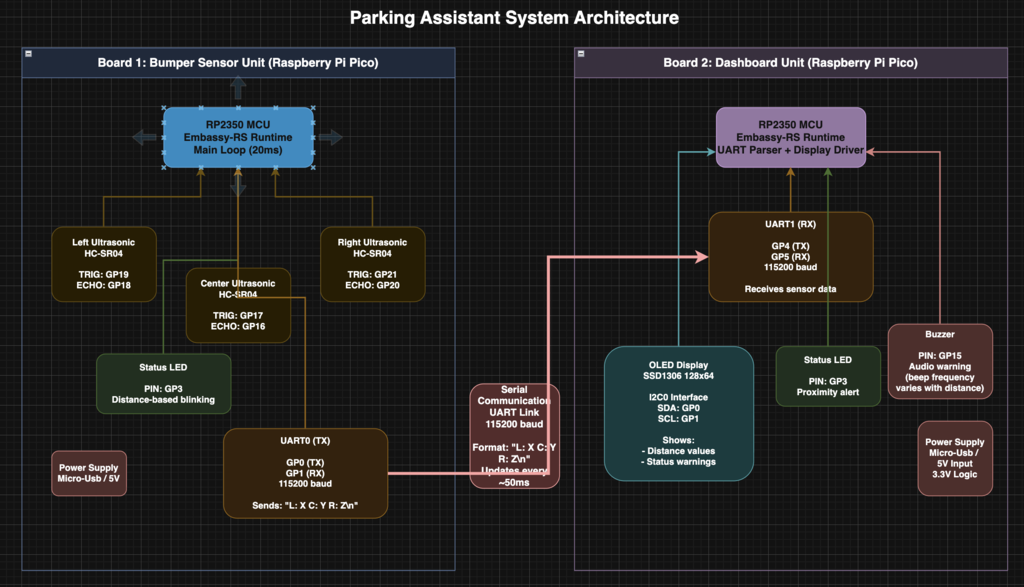Select the Board 2 RP2350 MCU block
Image resolution: width=1024 pixels, height=587 pixels.
790,137
